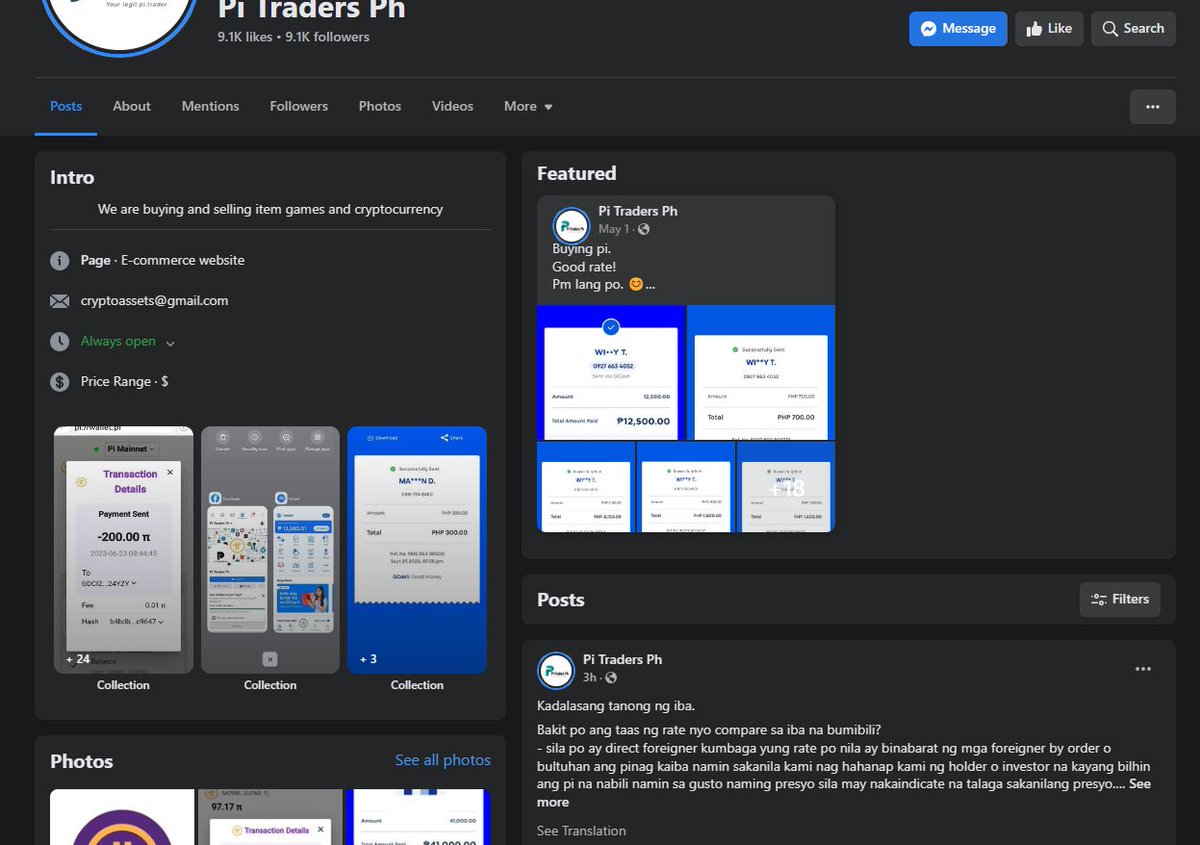Open the Transaction Details collection thumbnail
Viewport: 1200px width, 845px height.
(123, 550)
